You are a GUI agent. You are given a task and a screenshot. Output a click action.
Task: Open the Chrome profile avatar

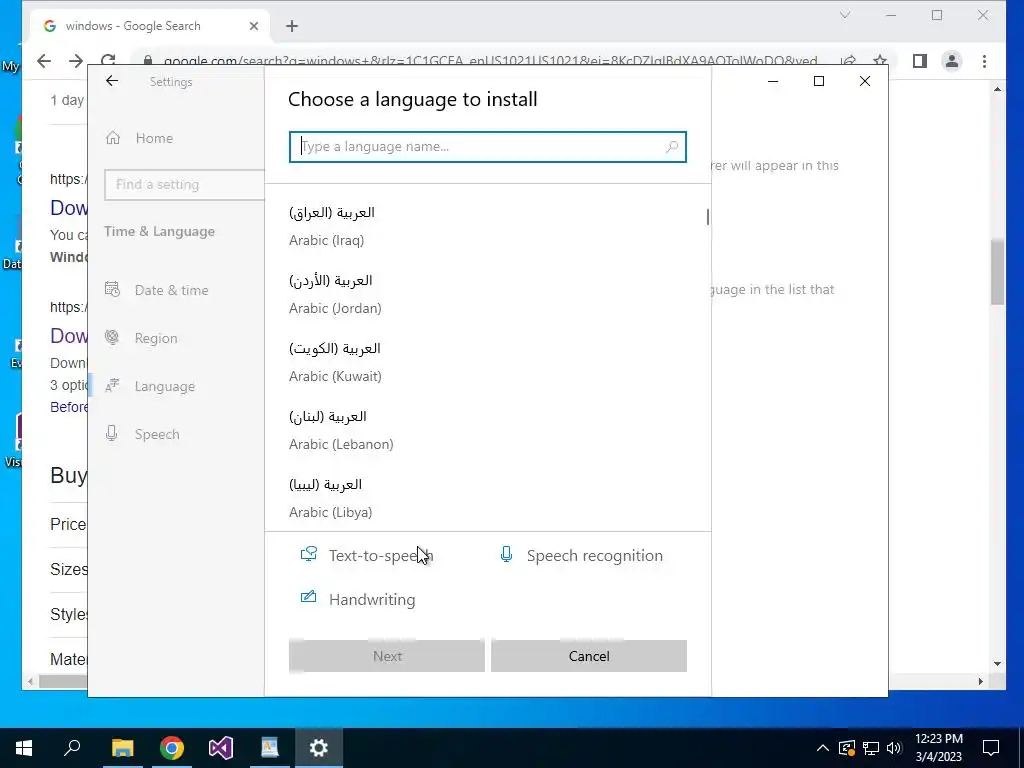coord(952,61)
